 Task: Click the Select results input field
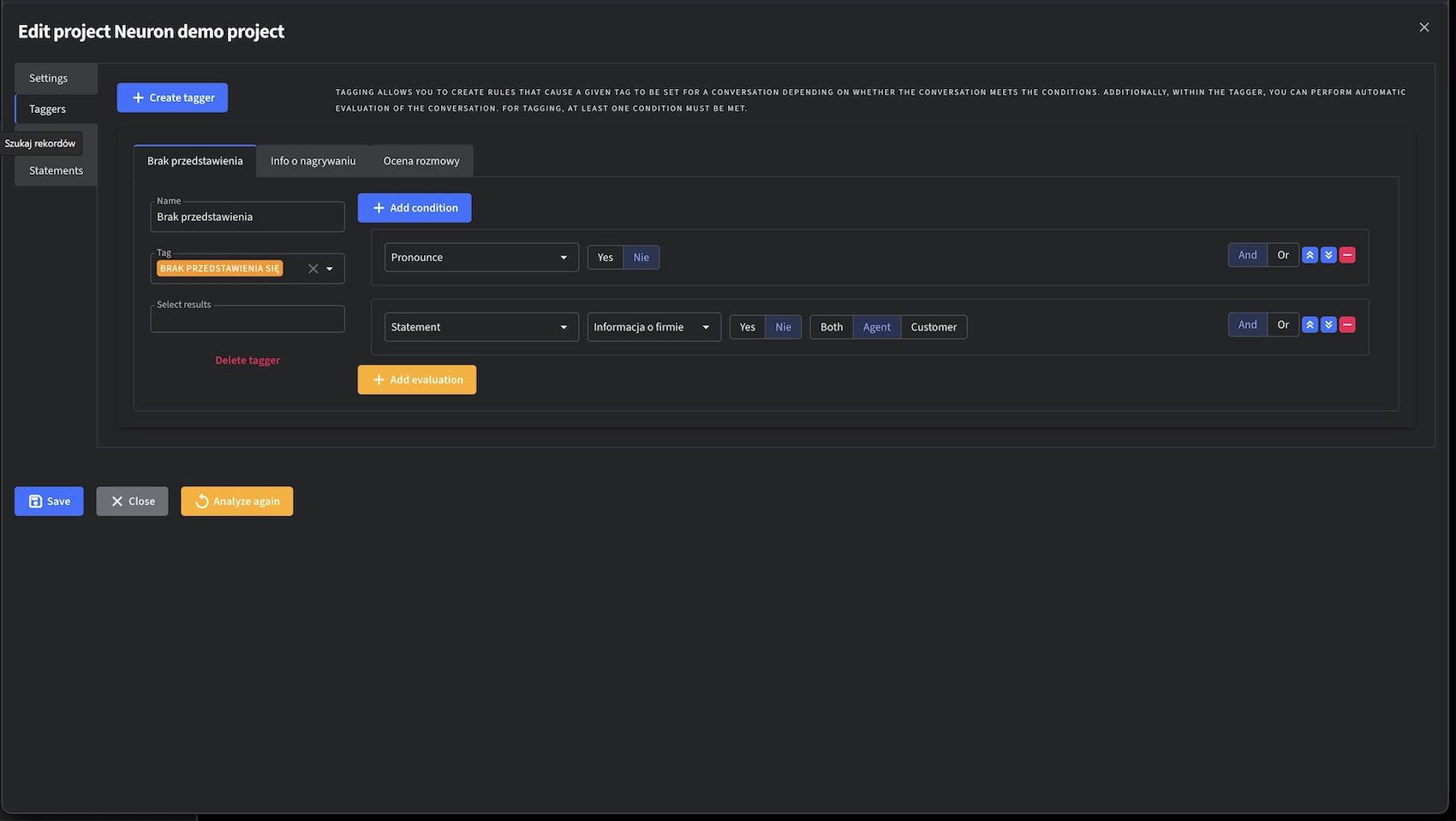tap(248, 320)
